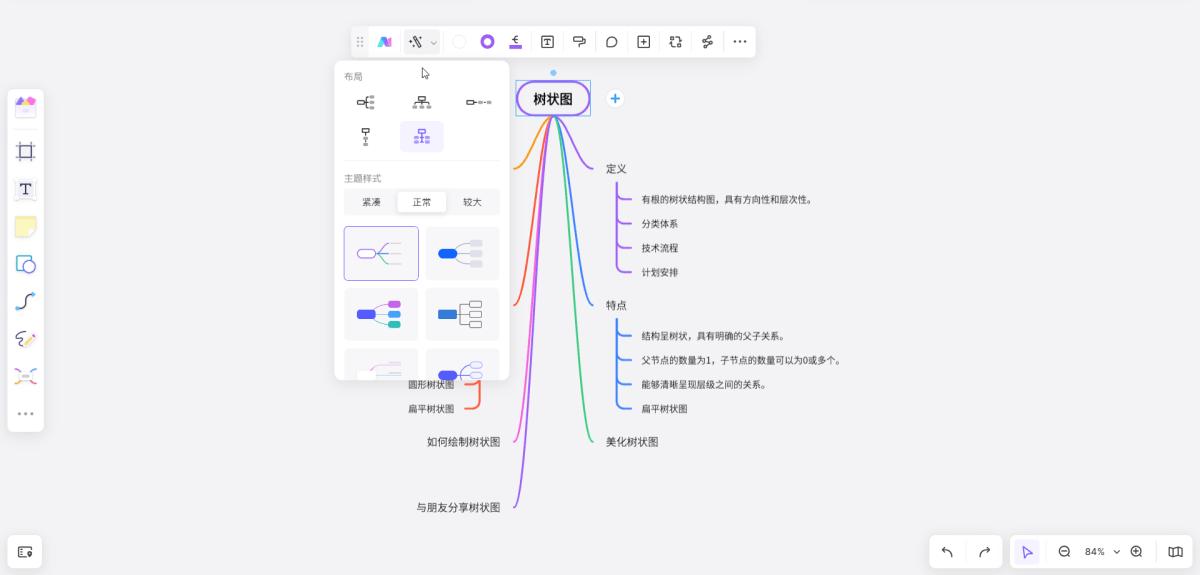Screen dimensions: 1200x575
Task: Click the 有根的树状结构图 description node
Action: [727, 200]
